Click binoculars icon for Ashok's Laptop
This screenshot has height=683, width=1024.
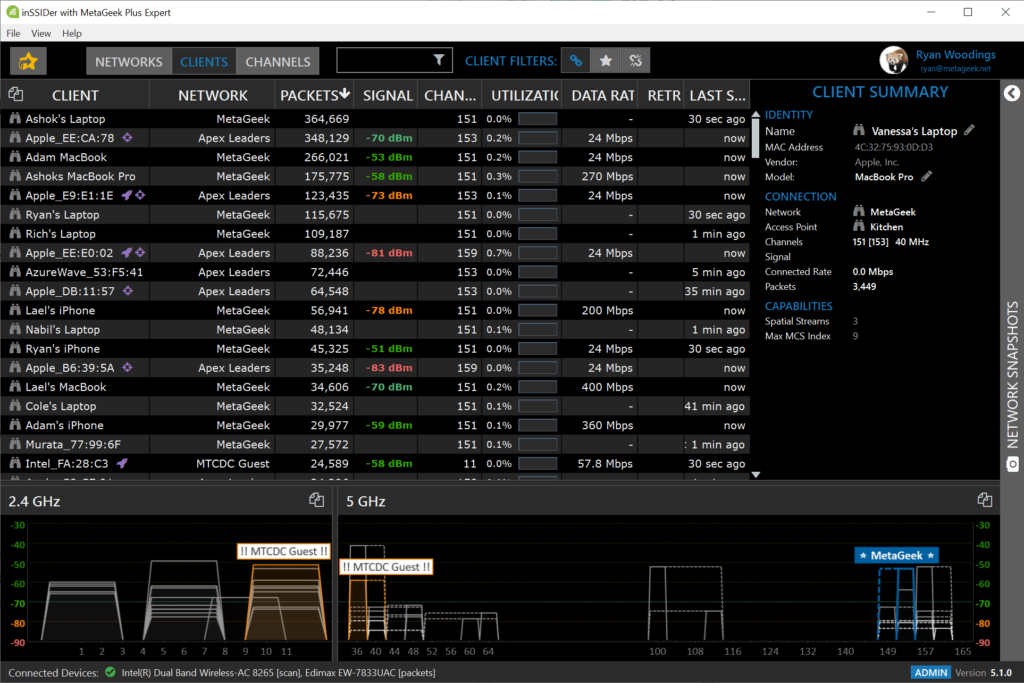15,118
